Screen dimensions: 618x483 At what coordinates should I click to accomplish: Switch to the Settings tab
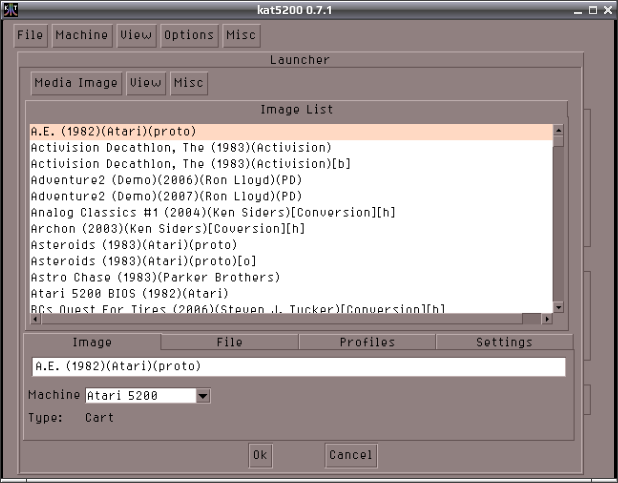pos(504,342)
